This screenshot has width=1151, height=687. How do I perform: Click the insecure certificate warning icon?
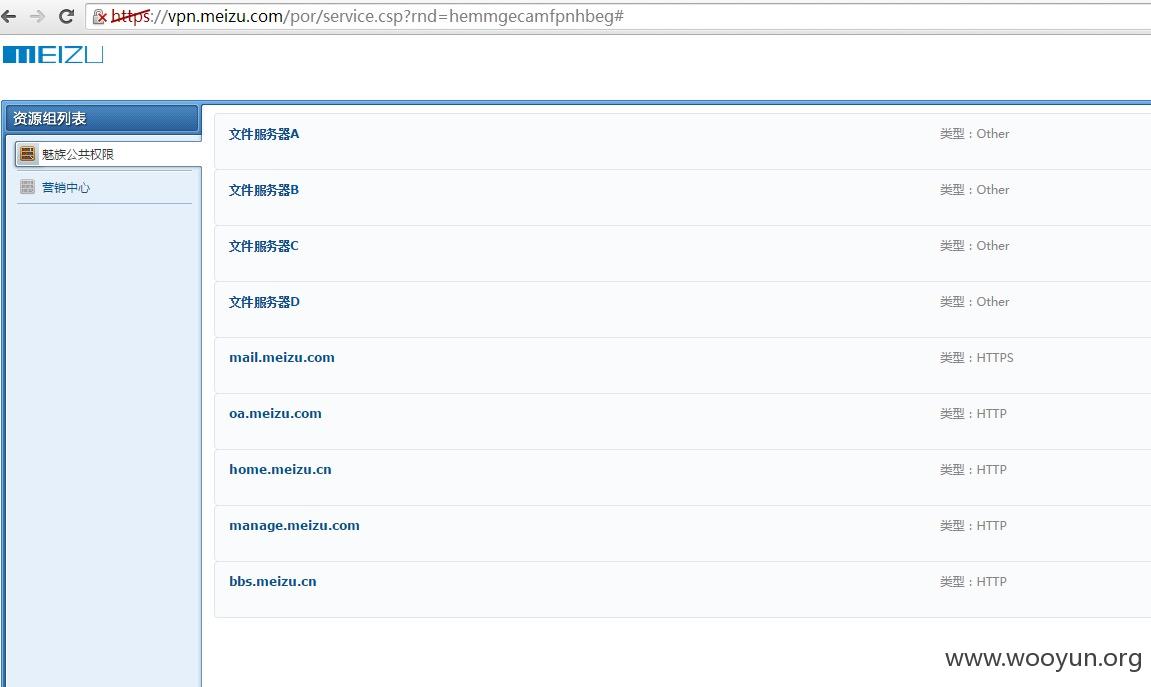100,16
